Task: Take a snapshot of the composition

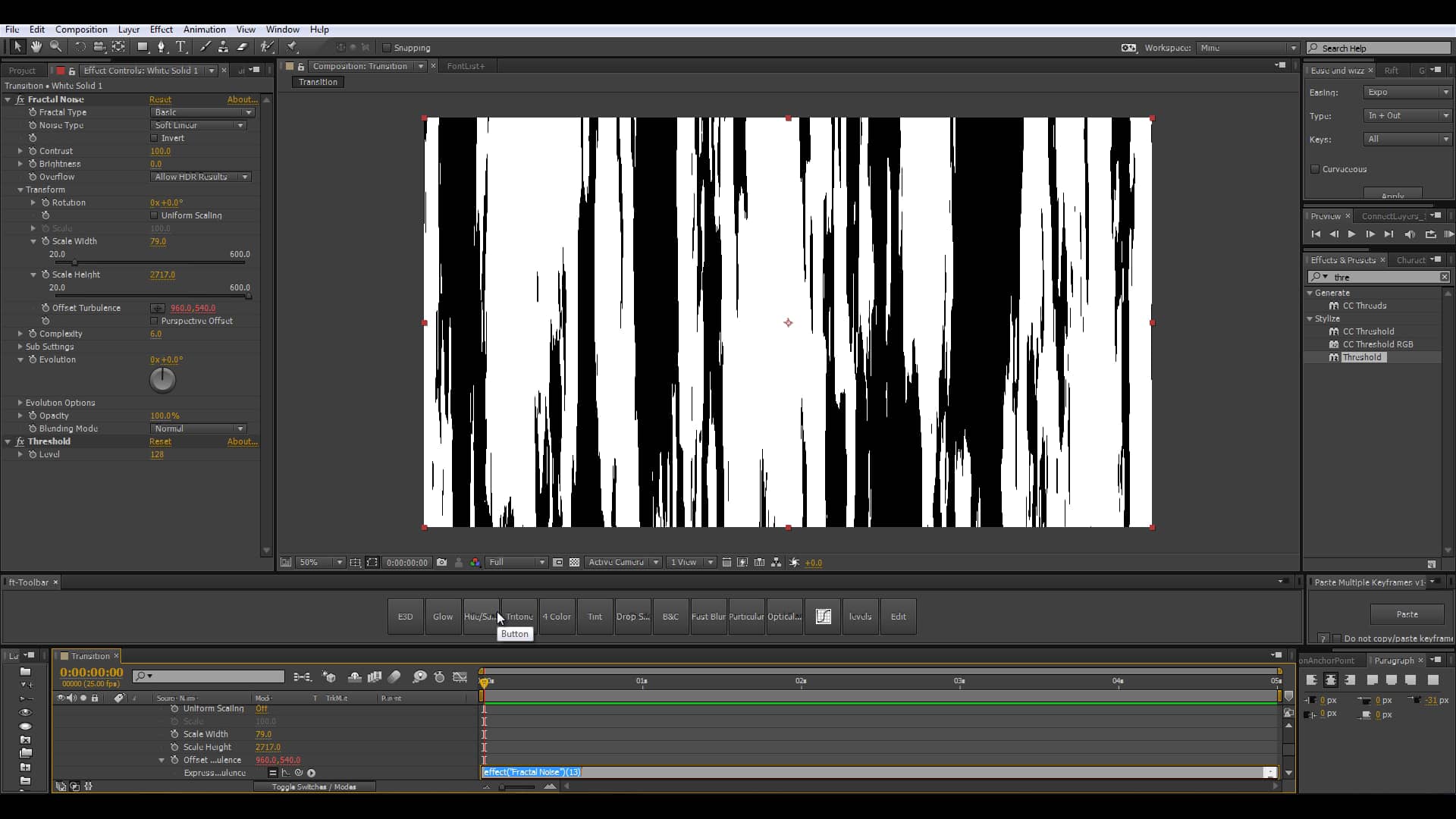Action: tap(442, 562)
